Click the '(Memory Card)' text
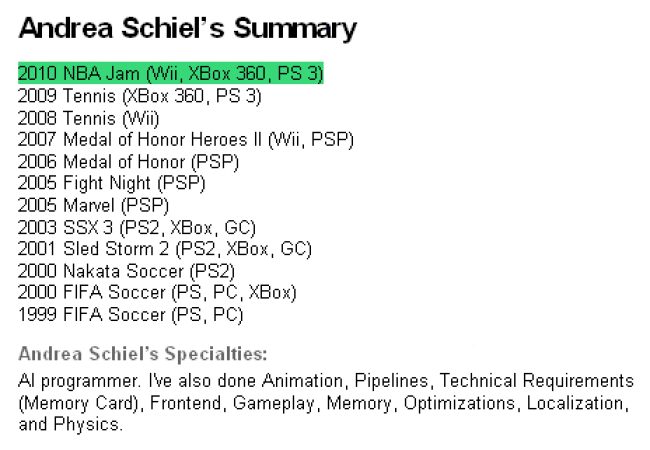Image resolution: width=650 pixels, height=450 pixels. pos(81,403)
